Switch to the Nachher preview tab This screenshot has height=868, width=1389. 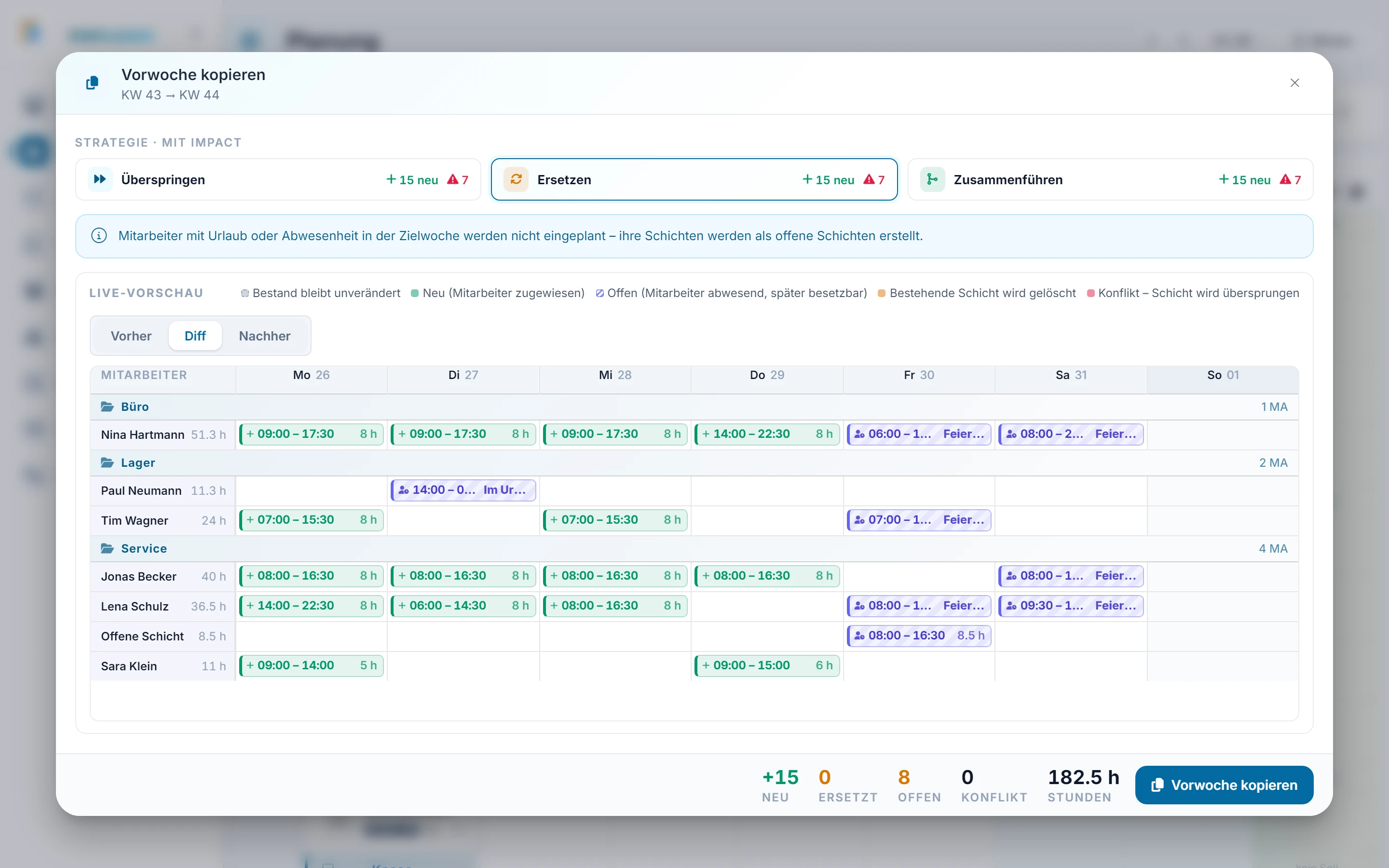click(x=265, y=336)
